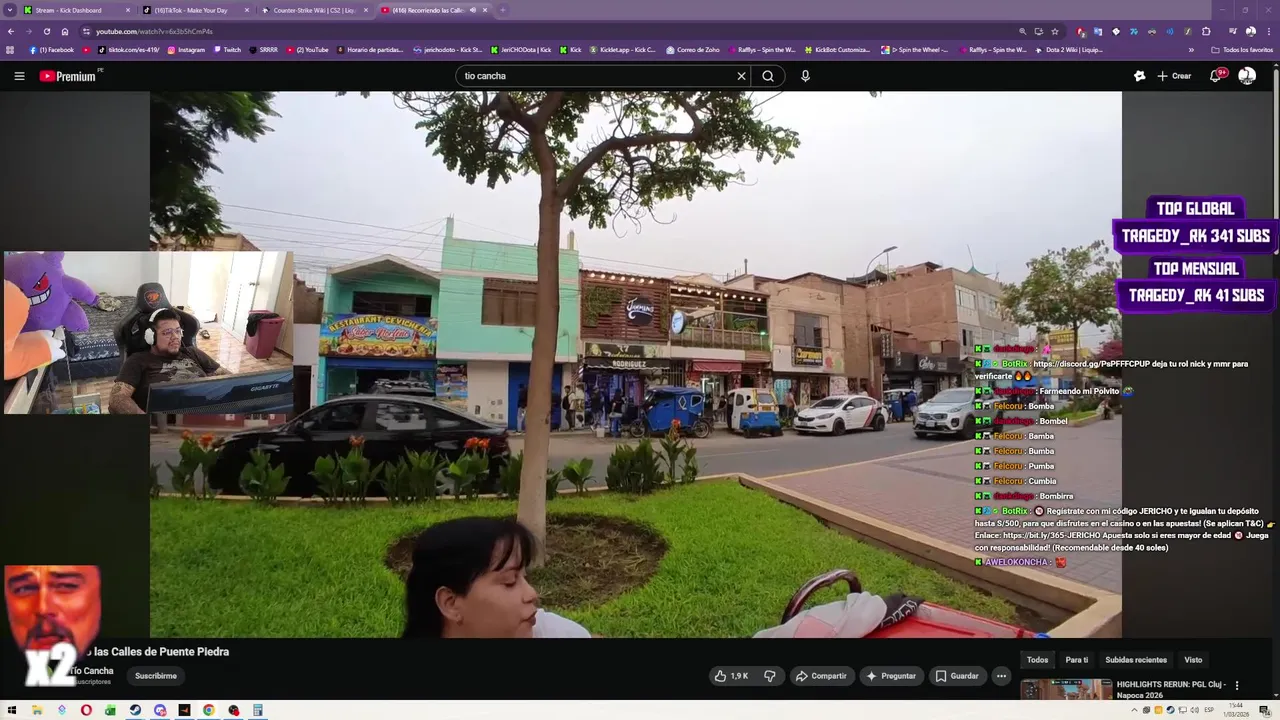Open the YouTube guide hamburger menu
Screen dimensions: 1280x720
coord(19,76)
